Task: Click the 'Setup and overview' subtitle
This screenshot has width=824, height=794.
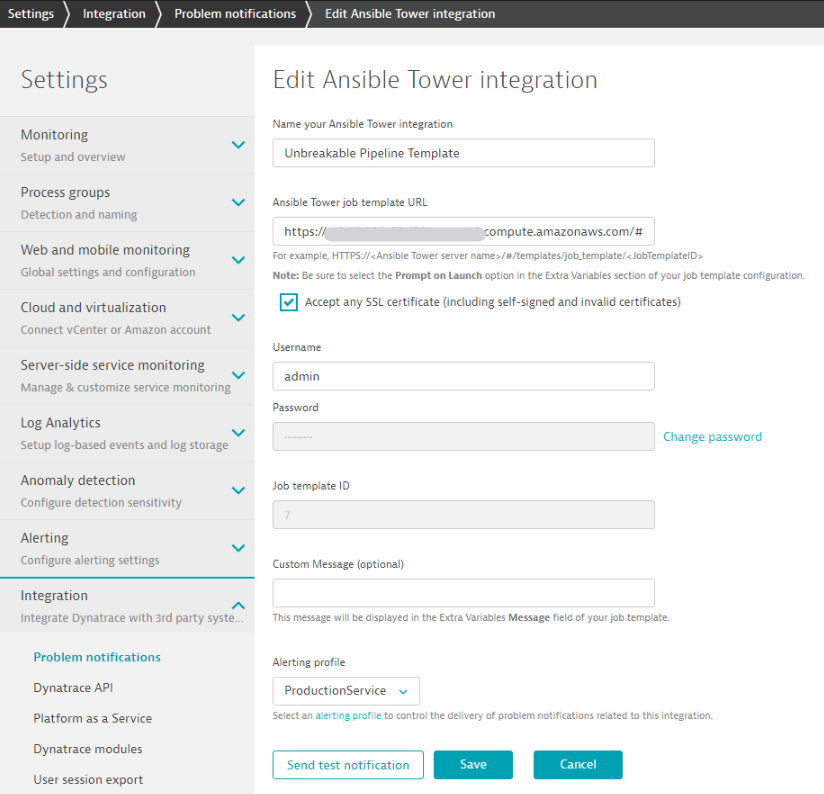Action: pos(73,157)
